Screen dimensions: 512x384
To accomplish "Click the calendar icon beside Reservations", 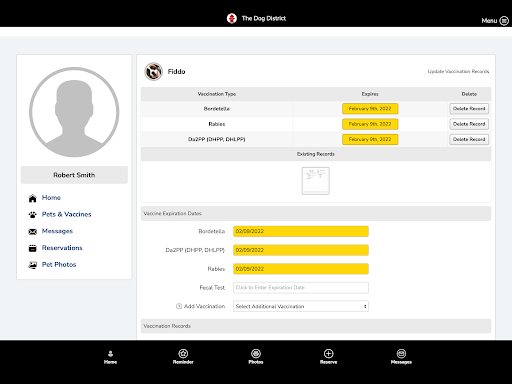I will click(x=32, y=248).
